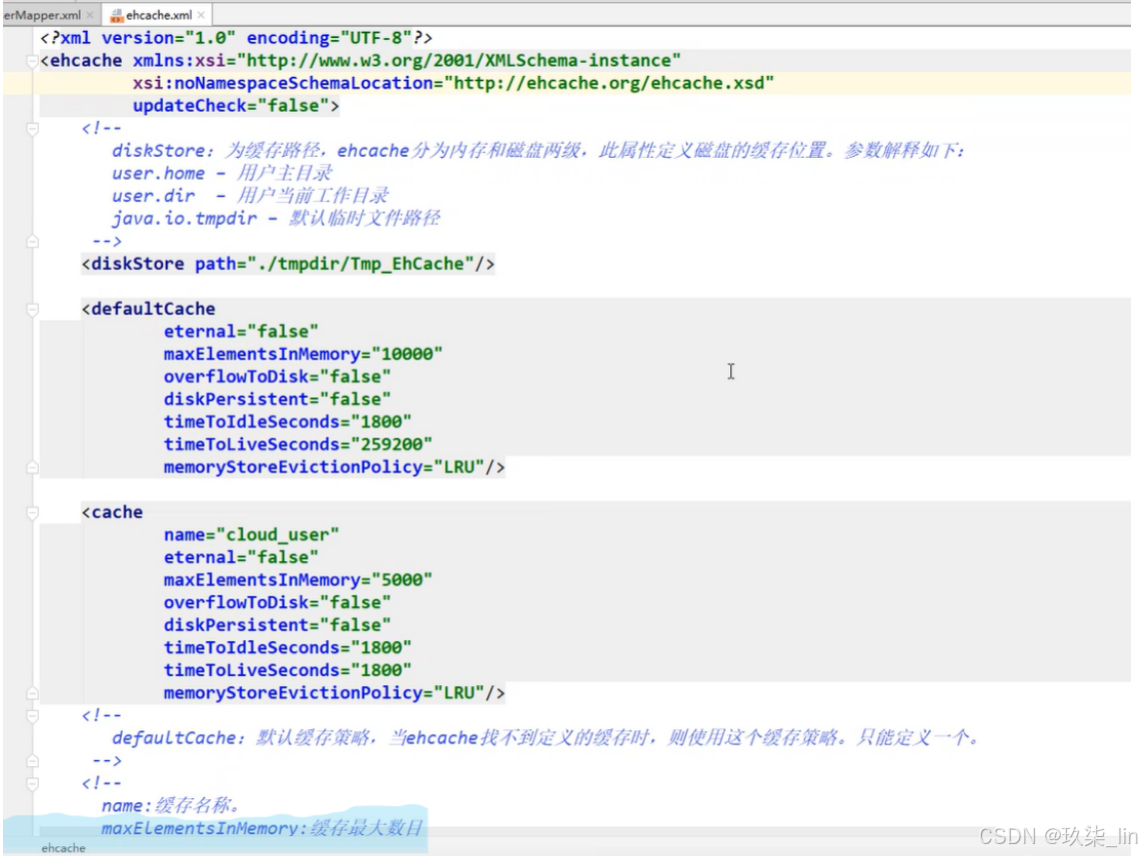This screenshot has height=856, width=1142.
Task: Collapse the defaultCache element fold
Action: (32, 310)
